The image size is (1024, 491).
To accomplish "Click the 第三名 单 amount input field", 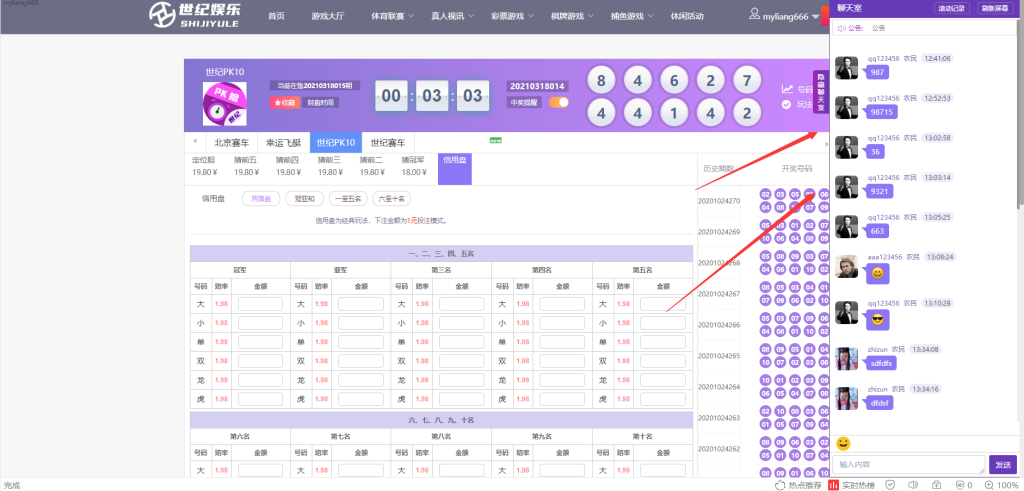I will pyautogui.click(x=462, y=342).
